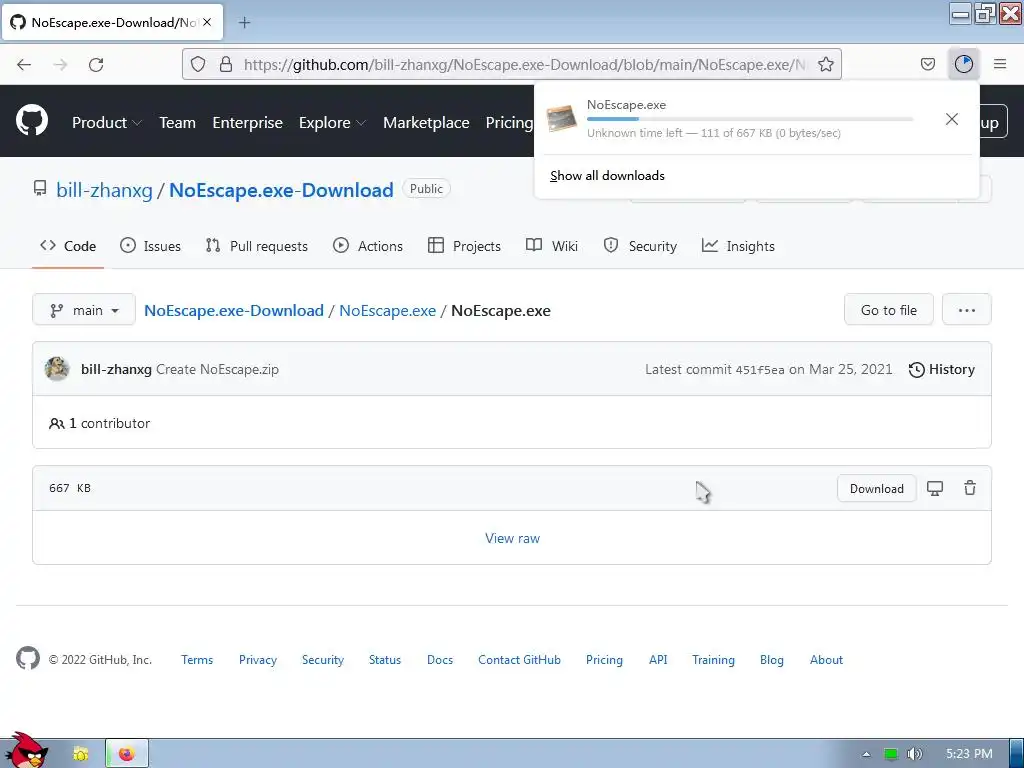Click View raw link

click(x=513, y=538)
